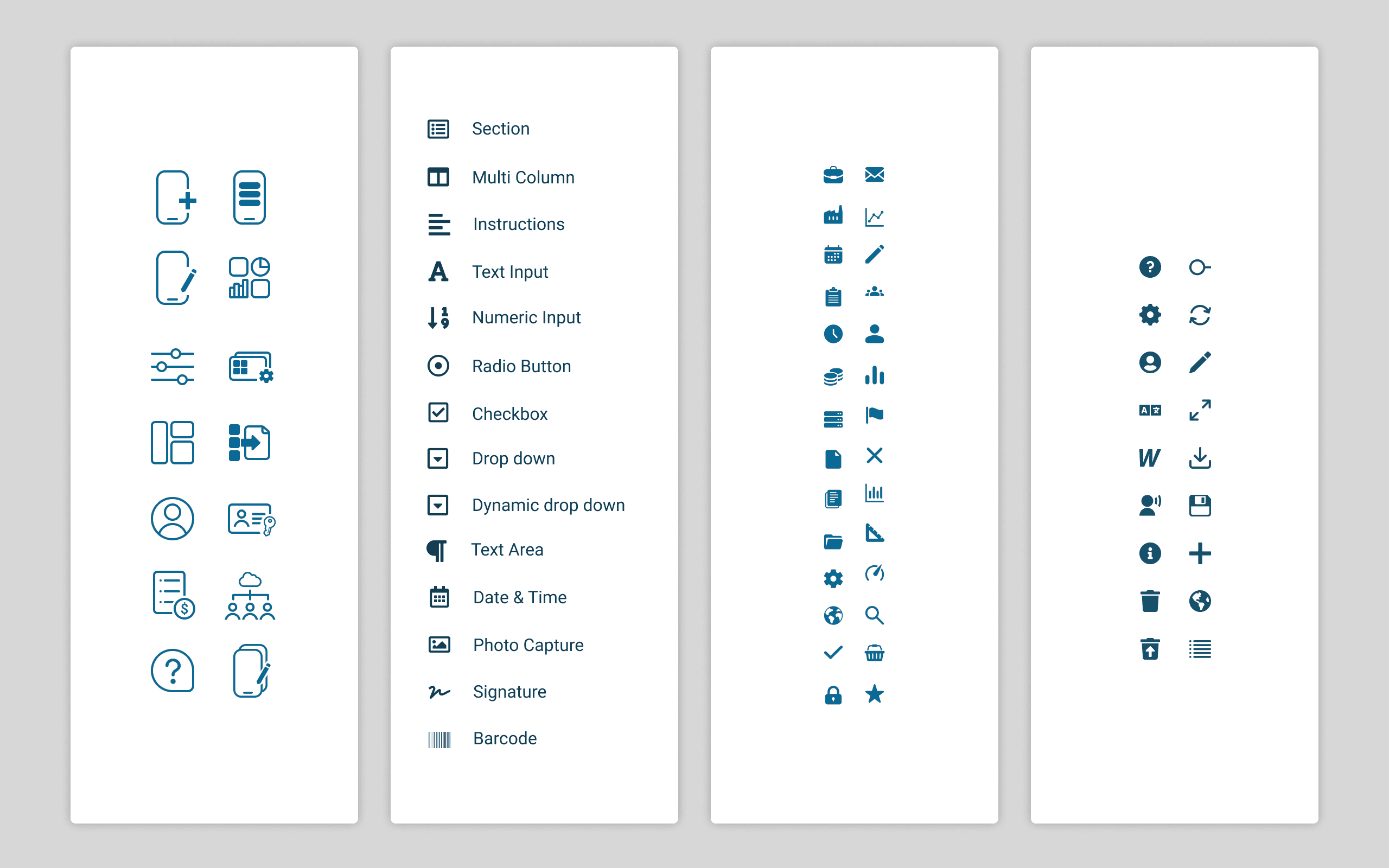Select the speedometer gauge icon
1389x868 pixels.
(874, 573)
